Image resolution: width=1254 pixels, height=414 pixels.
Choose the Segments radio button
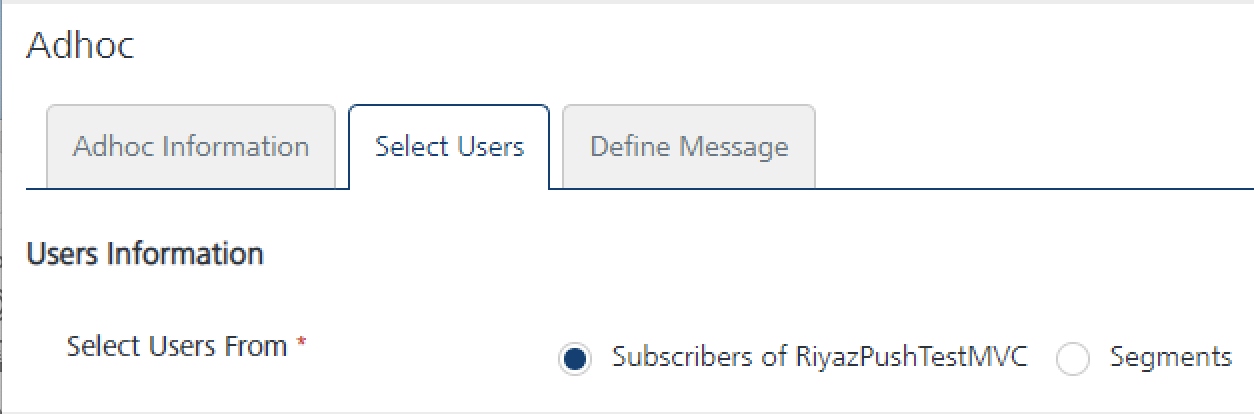point(1072,359)
